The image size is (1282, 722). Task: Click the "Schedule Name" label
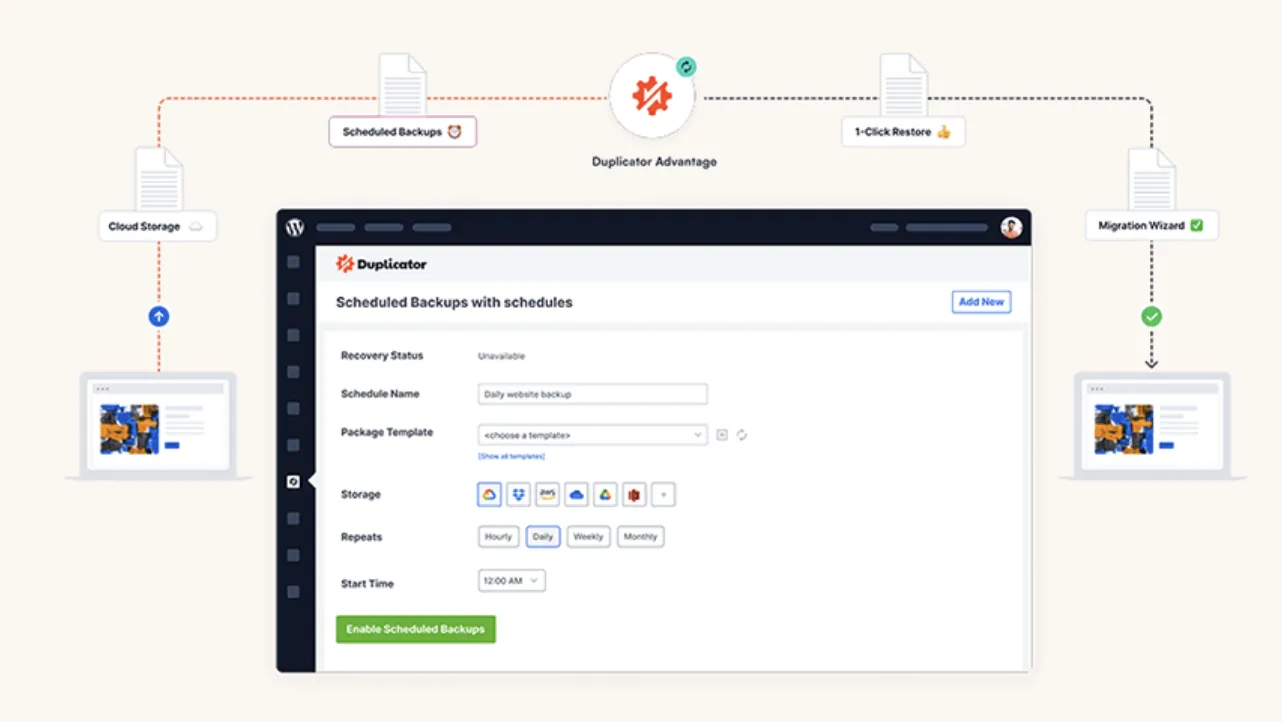click(x=380, y=394)
